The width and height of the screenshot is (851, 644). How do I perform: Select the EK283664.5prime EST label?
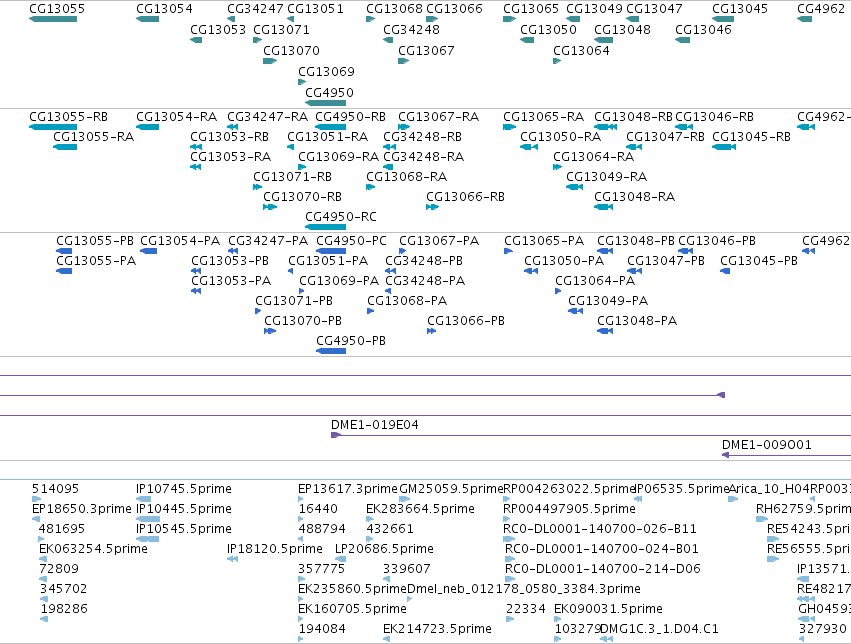pos(421,509)
